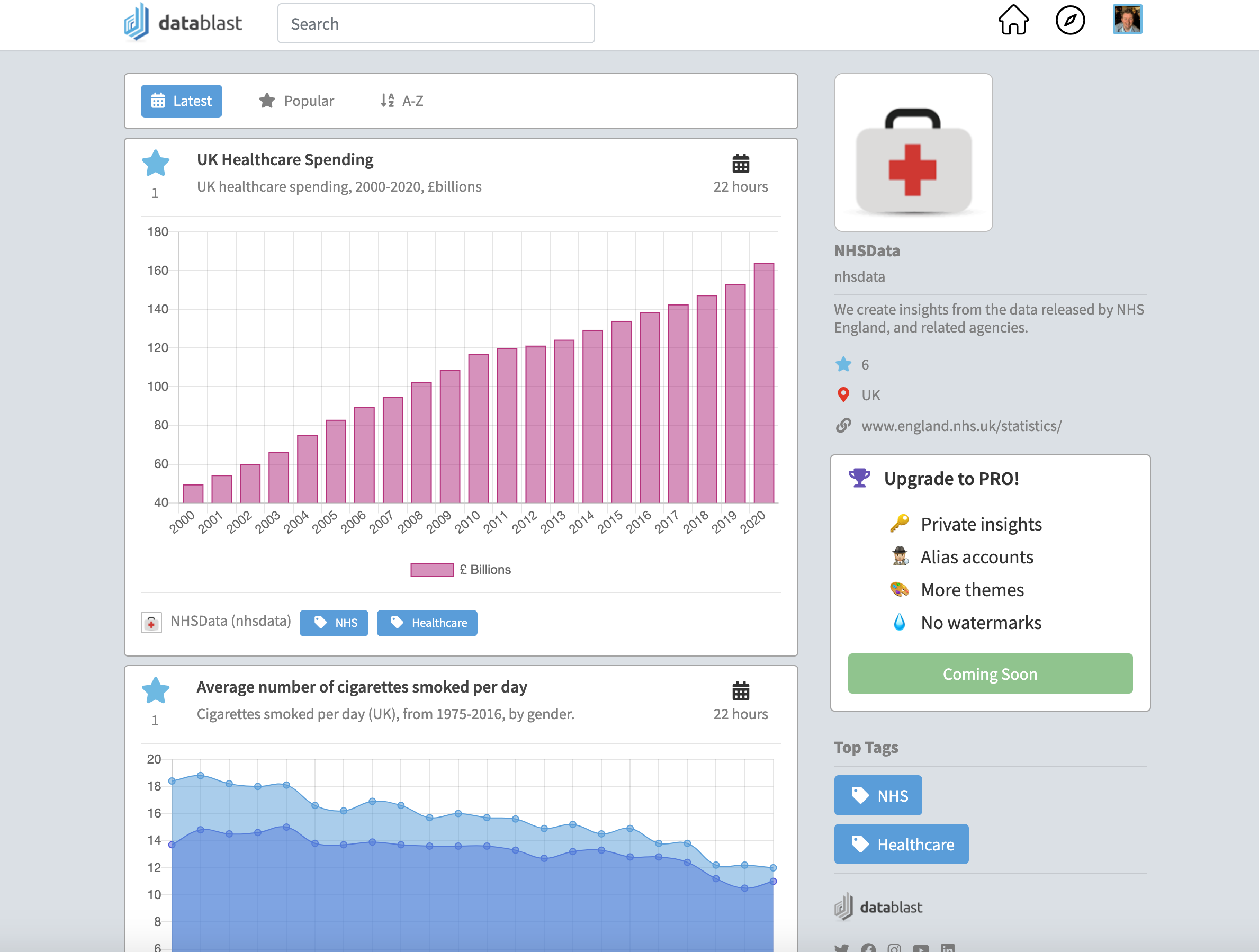1259x952 pixels.
Task: Open the compass explore icon
Action: tap(1069, 21)
